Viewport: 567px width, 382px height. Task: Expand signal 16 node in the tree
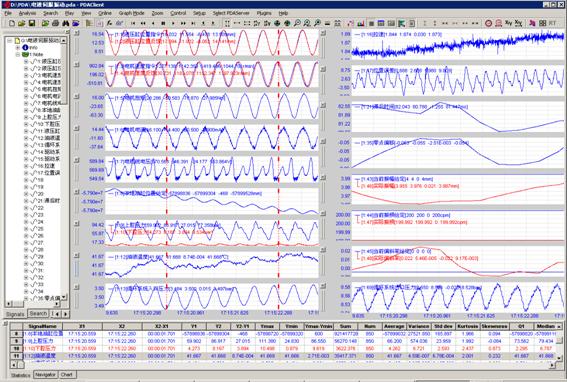(x=26, y=166)
